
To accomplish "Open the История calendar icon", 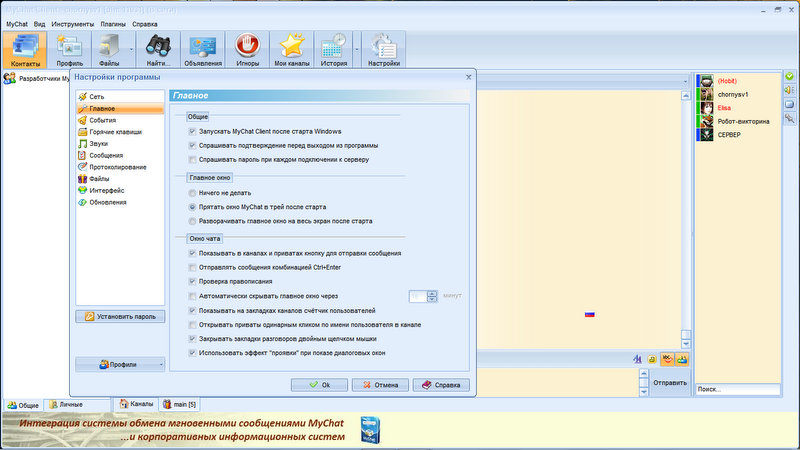I will (x=334, y=50).
